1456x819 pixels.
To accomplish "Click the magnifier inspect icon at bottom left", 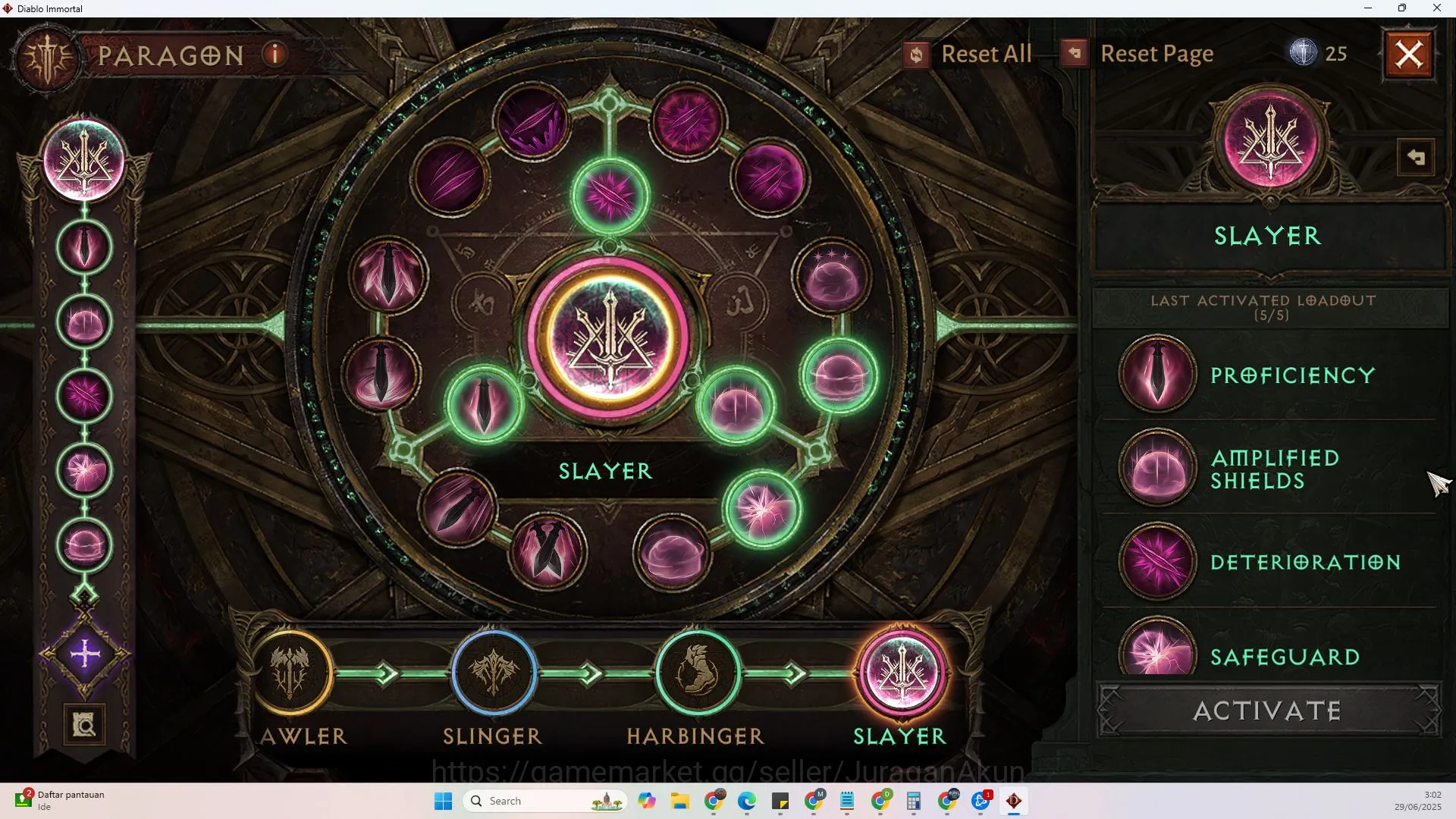I will point(84,725).
